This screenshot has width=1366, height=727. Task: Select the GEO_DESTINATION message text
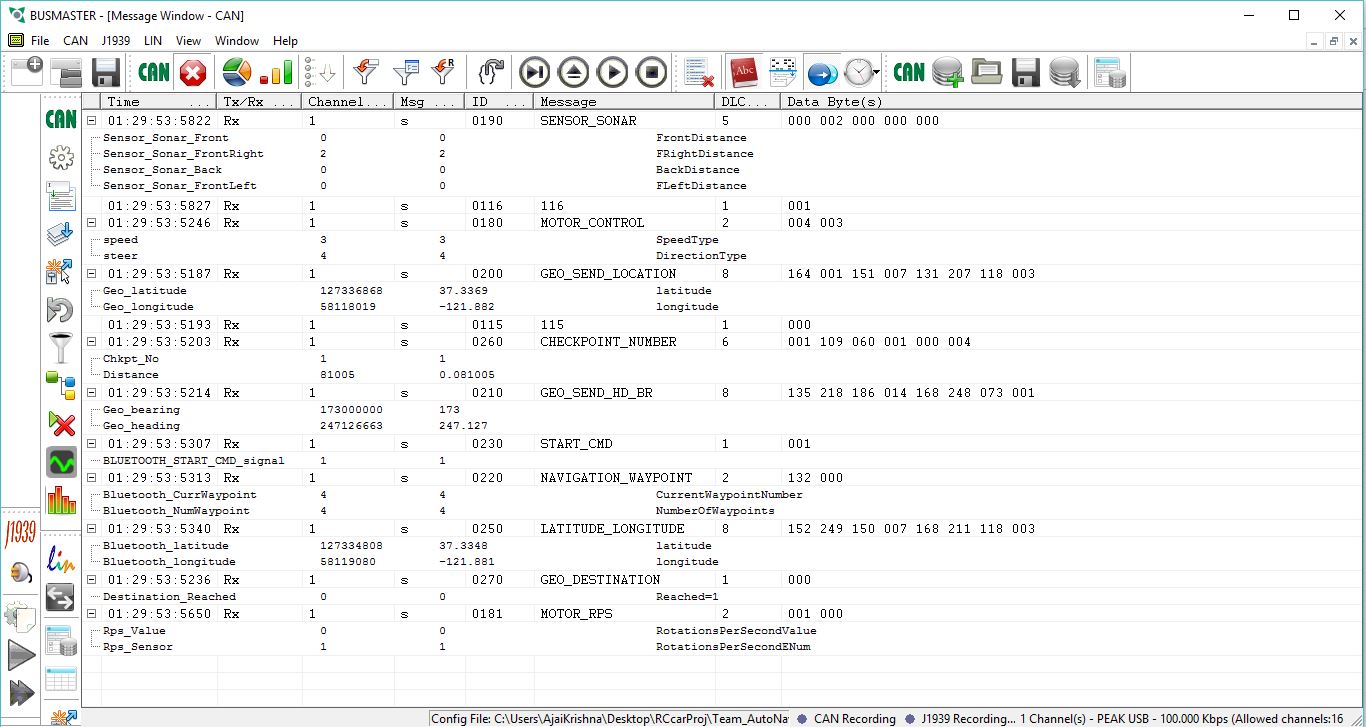[x=600, y=580]
